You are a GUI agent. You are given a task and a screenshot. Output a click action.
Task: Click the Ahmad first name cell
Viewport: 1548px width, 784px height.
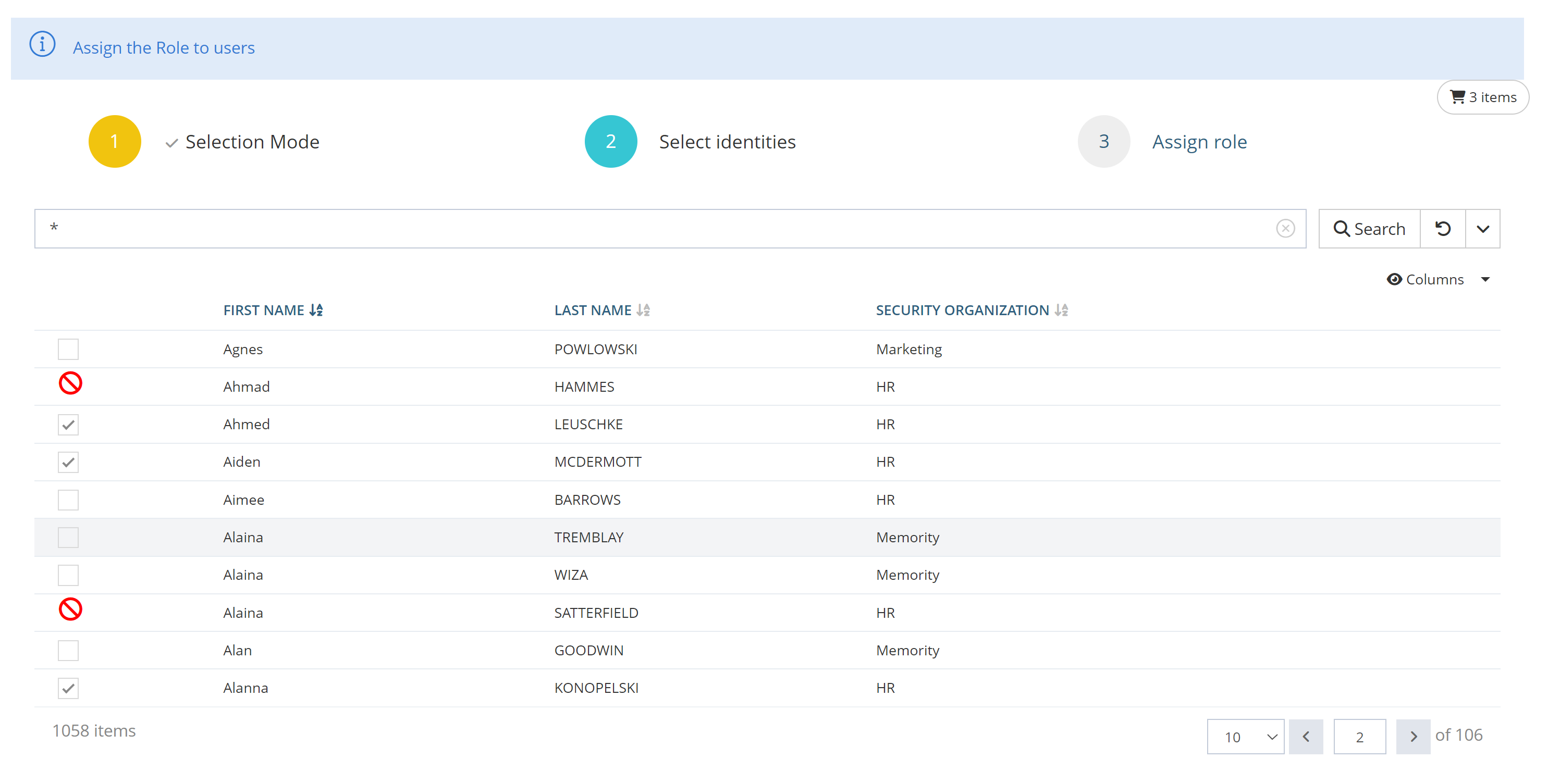pyautogui.click(x=247, y=387)
